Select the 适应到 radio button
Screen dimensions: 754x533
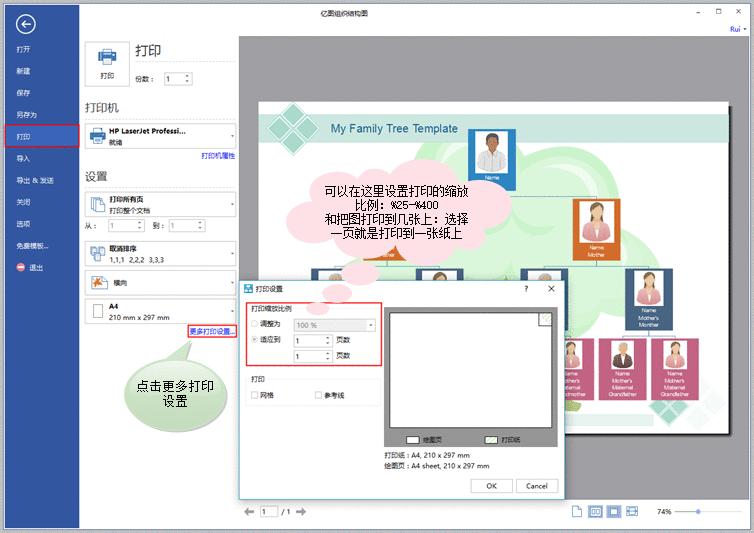coord(254,340)
